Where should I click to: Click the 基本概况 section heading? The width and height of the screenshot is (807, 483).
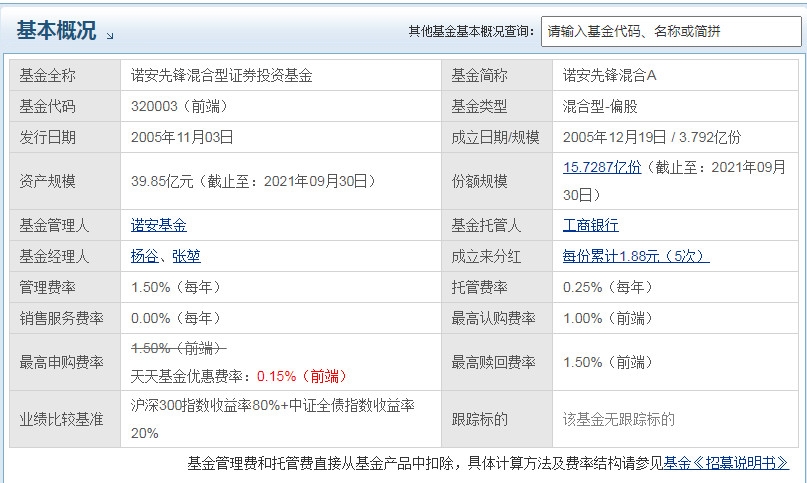coord(56,31)
